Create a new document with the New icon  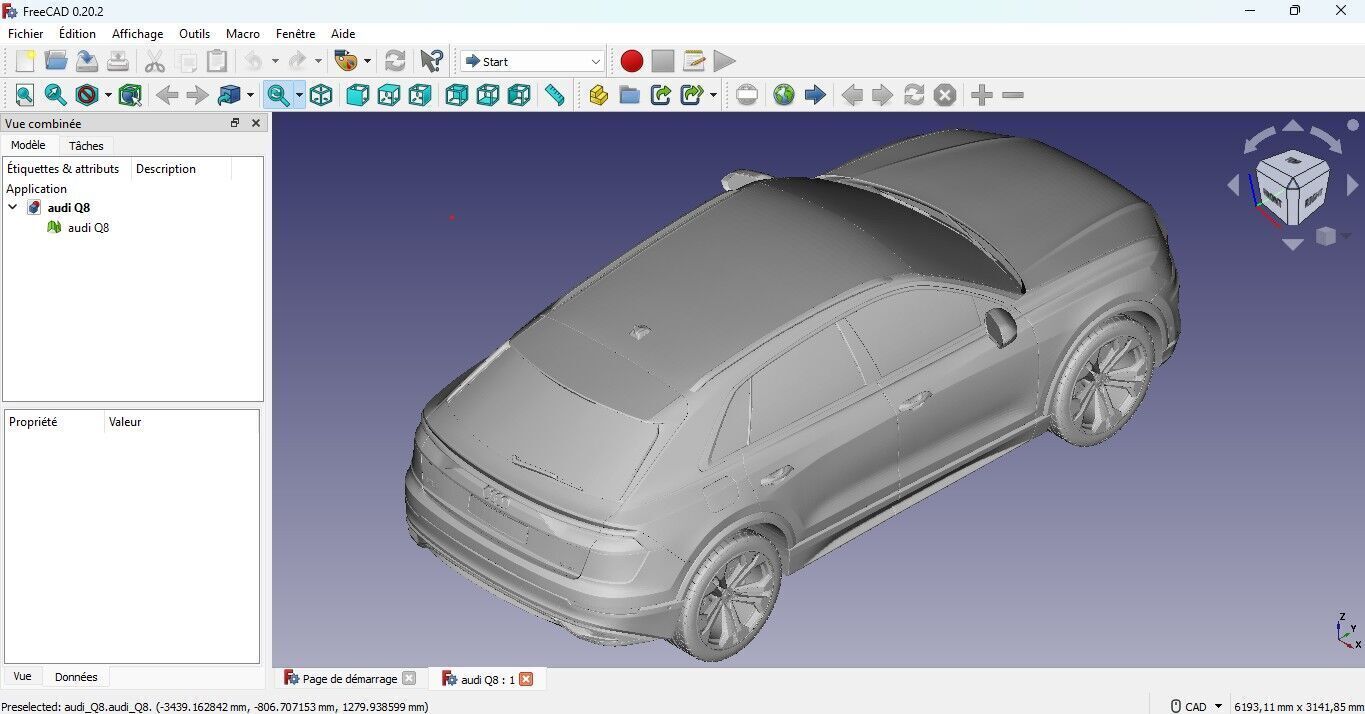point(25,61)
